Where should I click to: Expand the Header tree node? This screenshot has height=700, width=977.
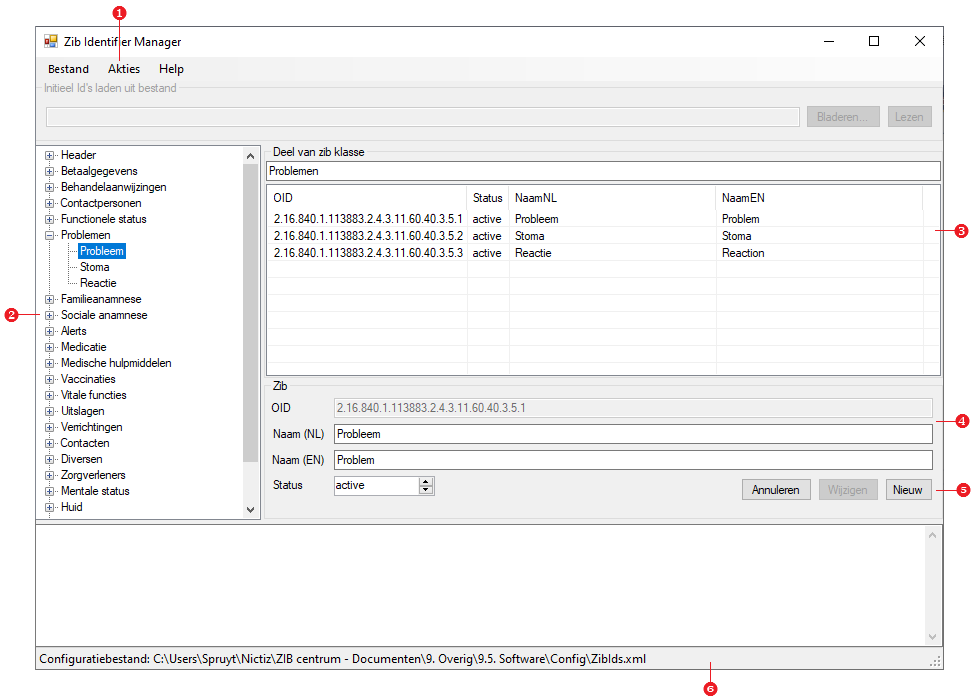pos(49,155)
